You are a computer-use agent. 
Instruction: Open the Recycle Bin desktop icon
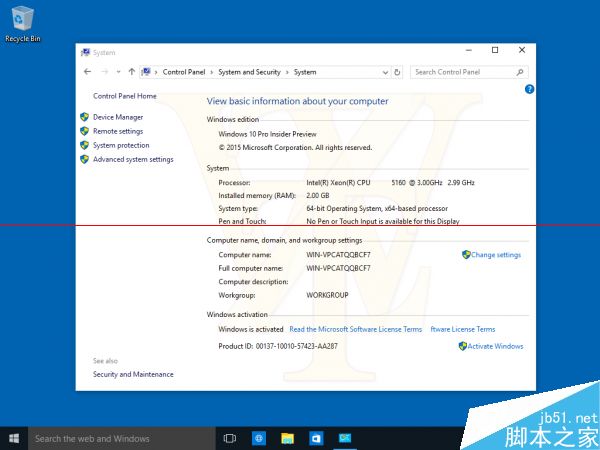[23, 24]
